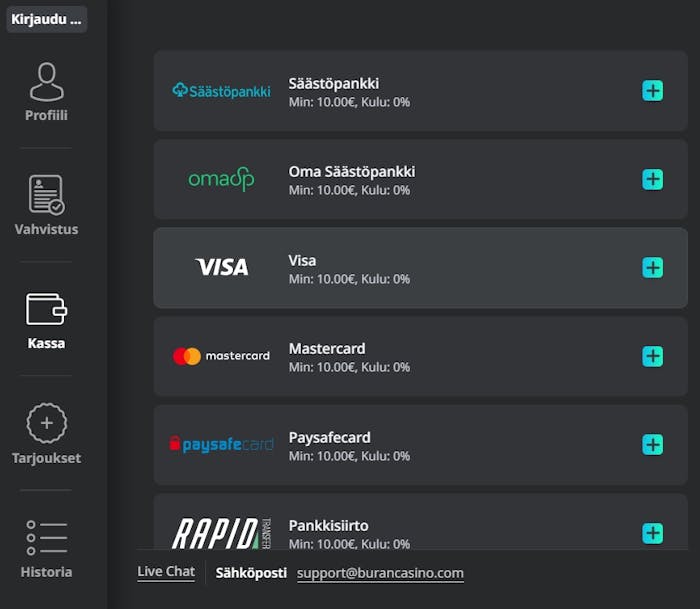Image resolution: width=700 pixels, height=609 pixels.
Task: Expand Pankkisiirto with its plus button
Action: tap(652, 533)
